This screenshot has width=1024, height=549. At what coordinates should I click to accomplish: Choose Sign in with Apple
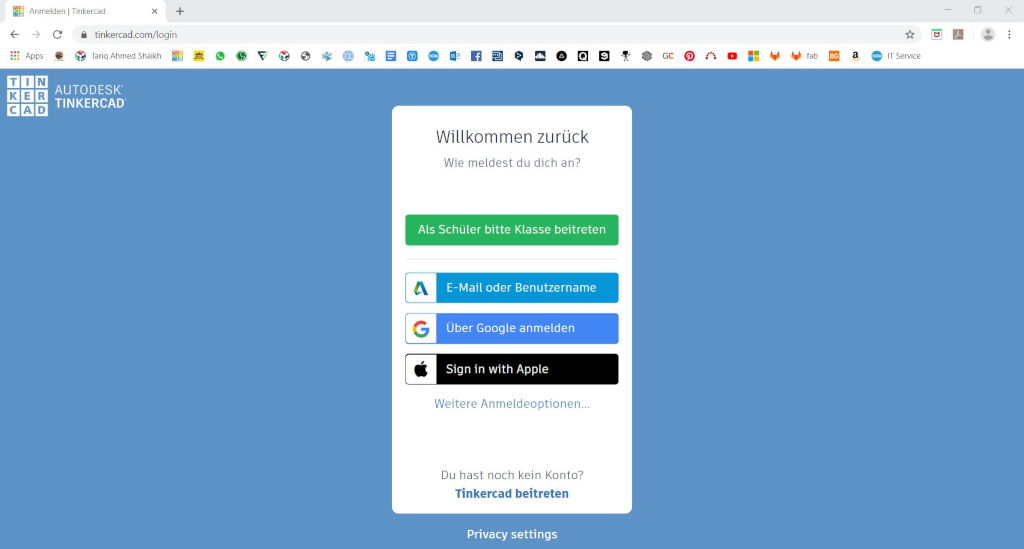512,369
